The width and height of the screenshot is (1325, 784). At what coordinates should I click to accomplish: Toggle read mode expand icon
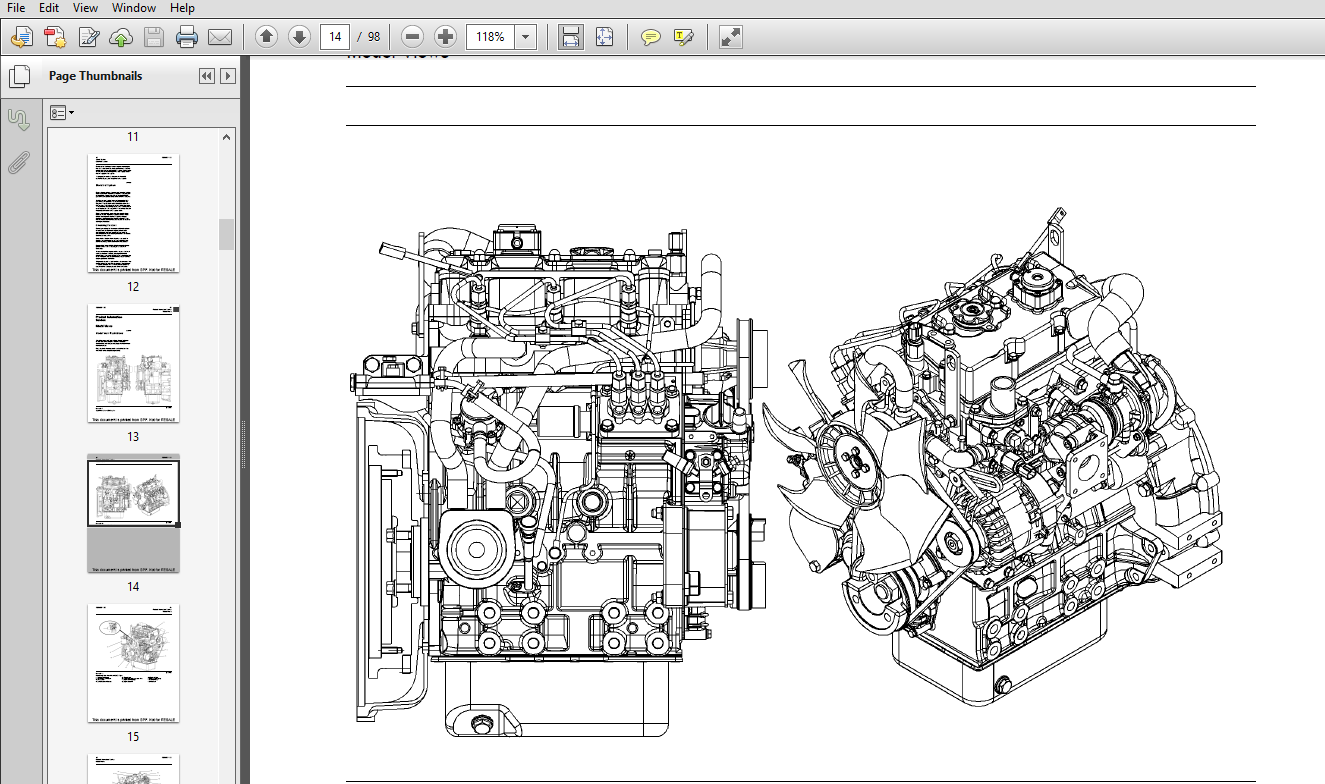tap(731, 38)
